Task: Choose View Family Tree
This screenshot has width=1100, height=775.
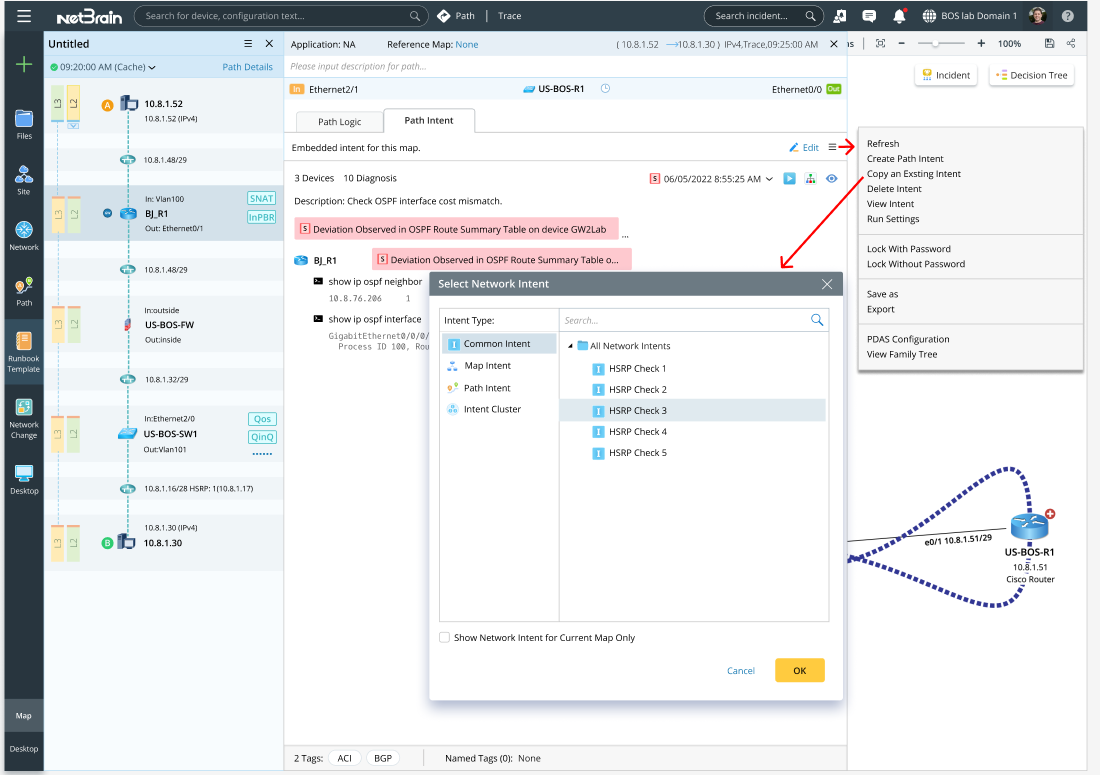Action: [x=901, y=354]
